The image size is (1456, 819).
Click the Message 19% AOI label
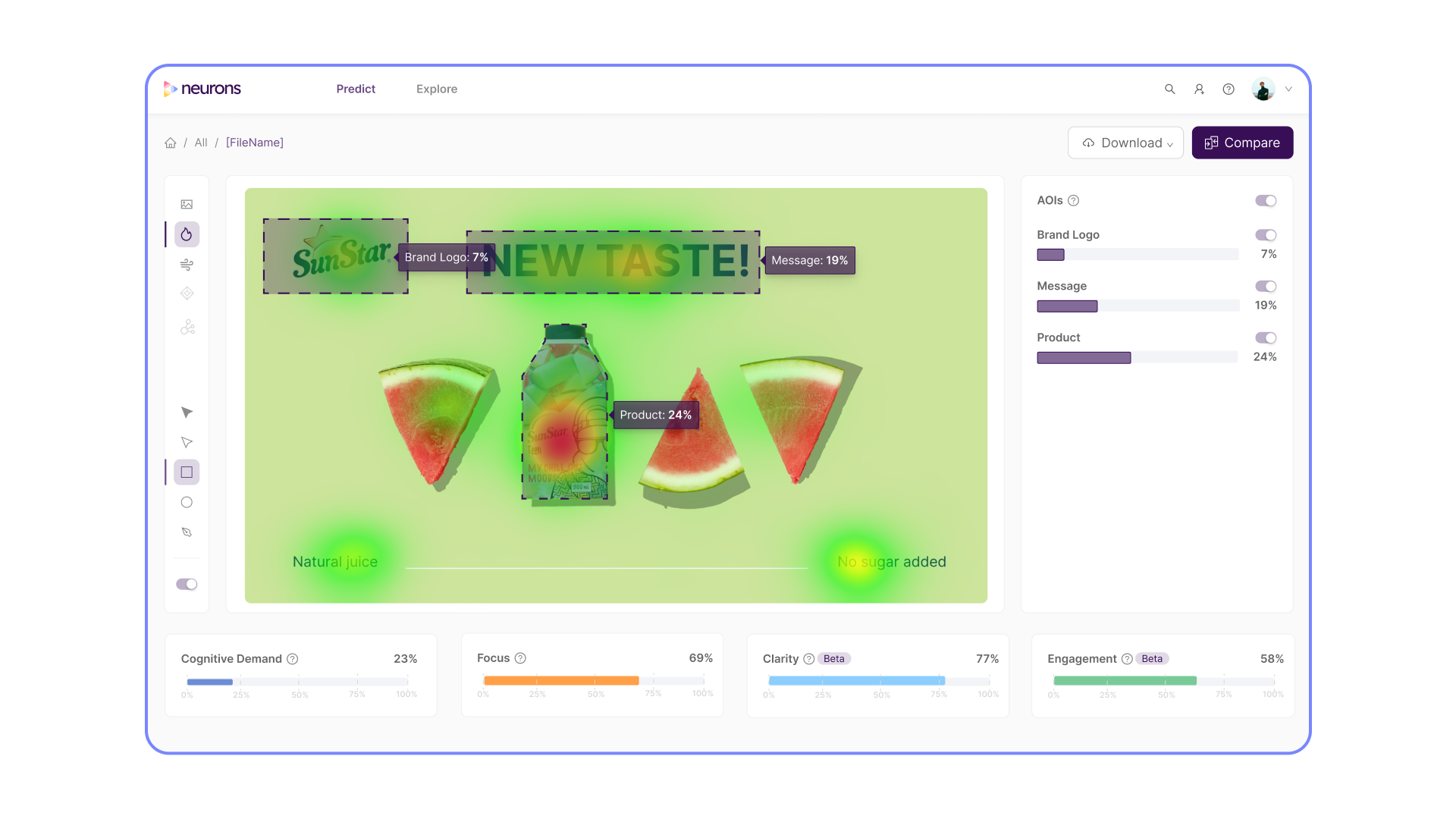[809, 260]
